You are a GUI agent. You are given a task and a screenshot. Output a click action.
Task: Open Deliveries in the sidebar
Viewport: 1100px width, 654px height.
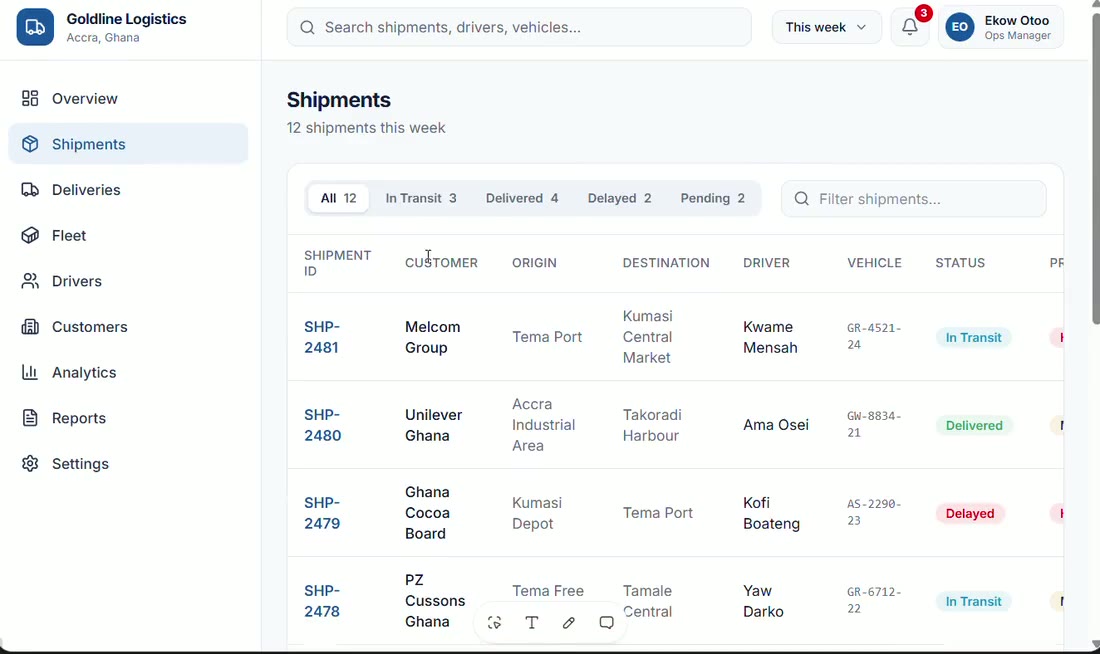[128, 189]
